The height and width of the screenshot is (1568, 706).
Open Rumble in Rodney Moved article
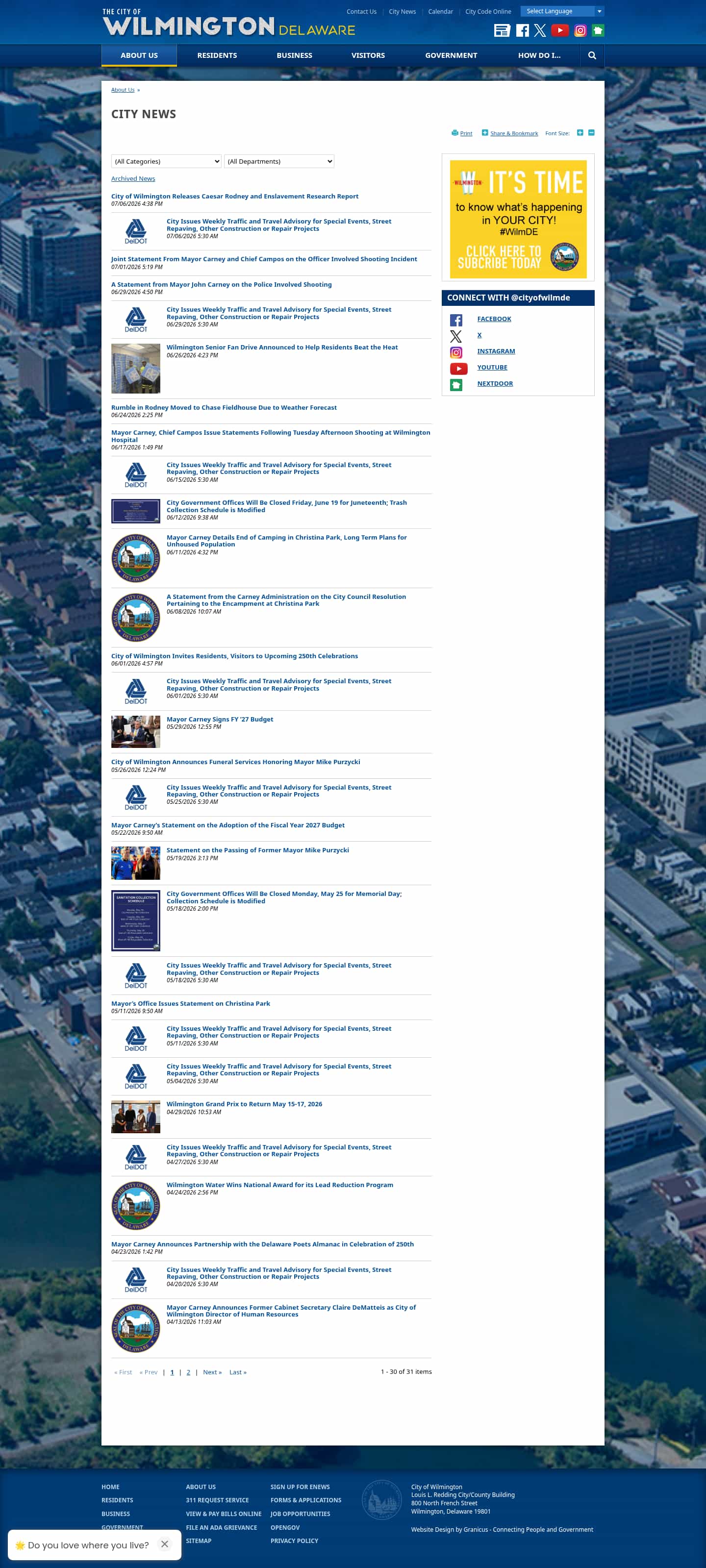coord(224,407)
